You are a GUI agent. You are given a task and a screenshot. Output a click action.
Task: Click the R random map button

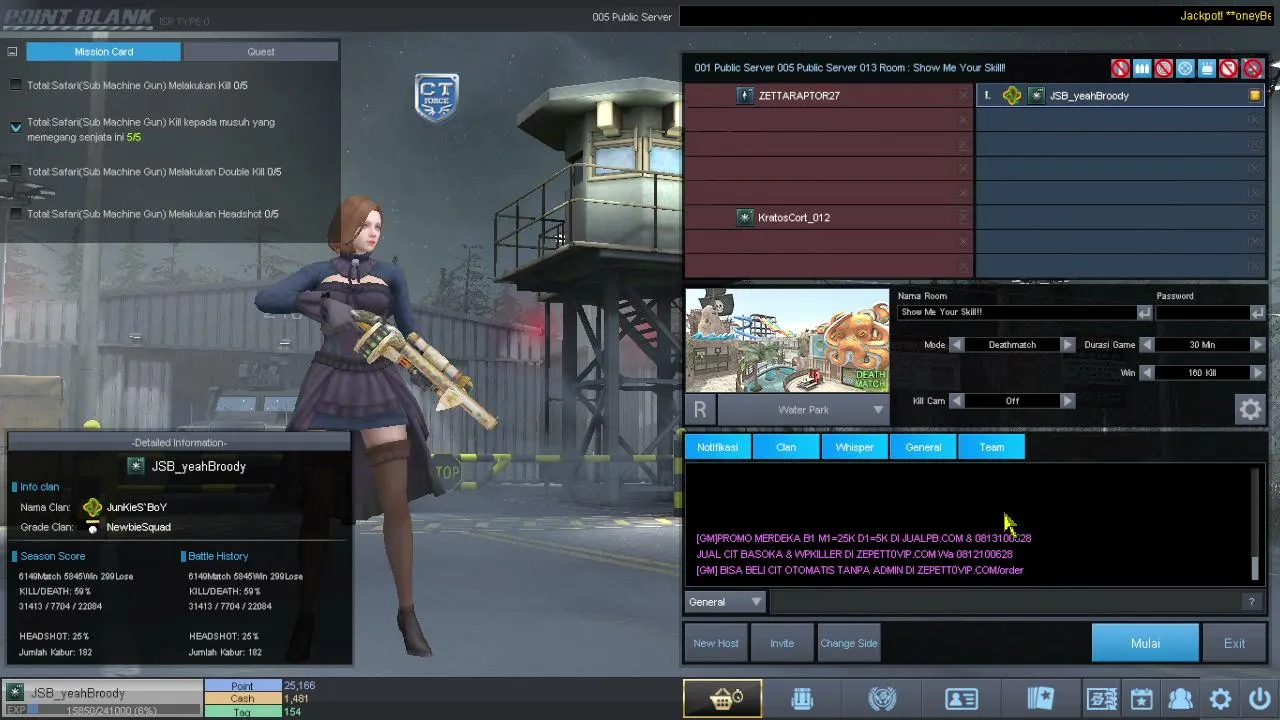(700, 409)
